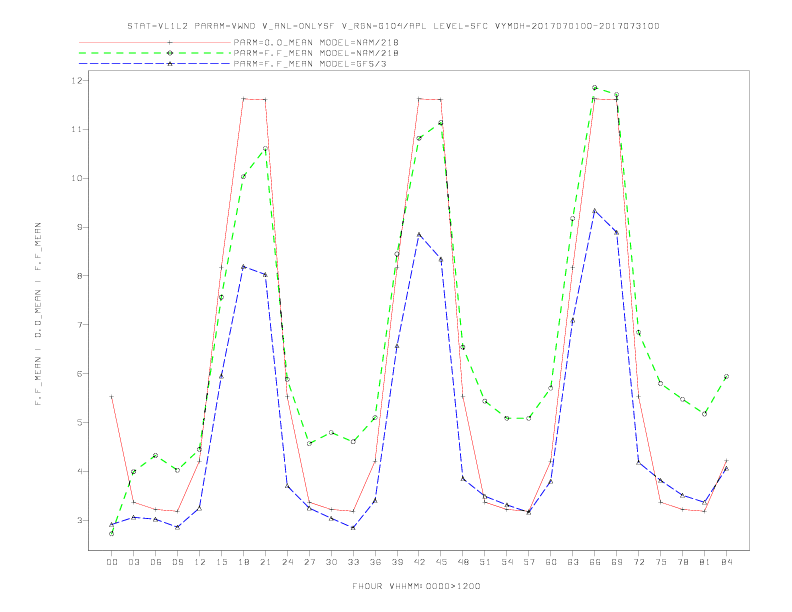This screenshot has width=792, height=612.
Task: Click x-axis tick label 15
Action: coord(221,562)
